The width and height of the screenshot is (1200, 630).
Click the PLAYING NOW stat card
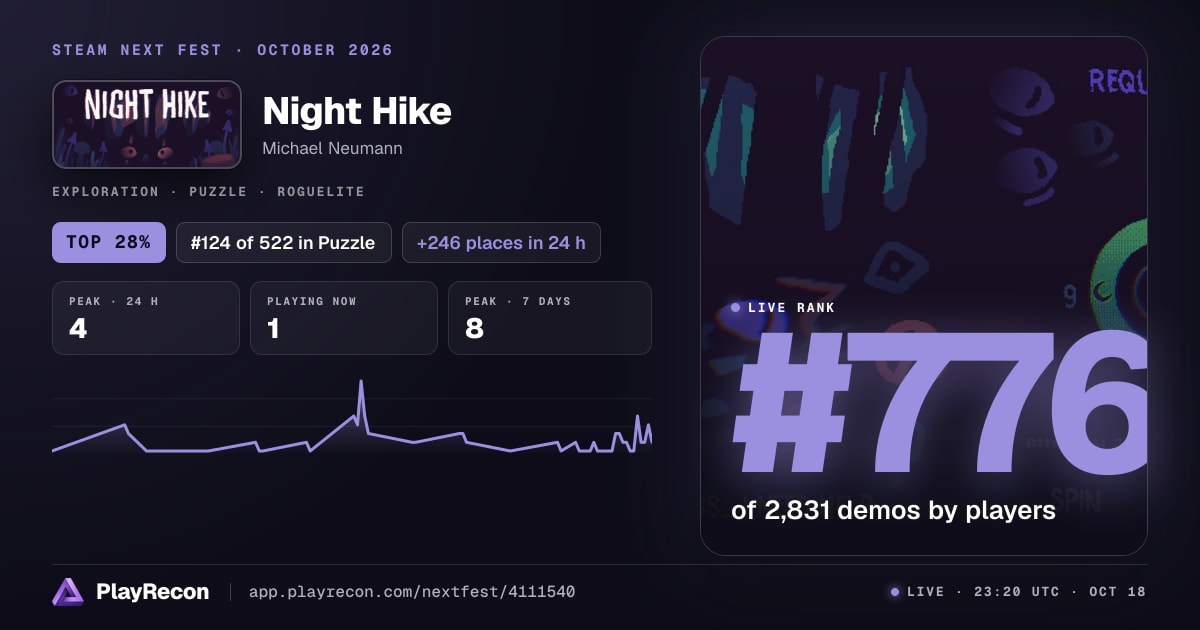[x=344, y=318]
